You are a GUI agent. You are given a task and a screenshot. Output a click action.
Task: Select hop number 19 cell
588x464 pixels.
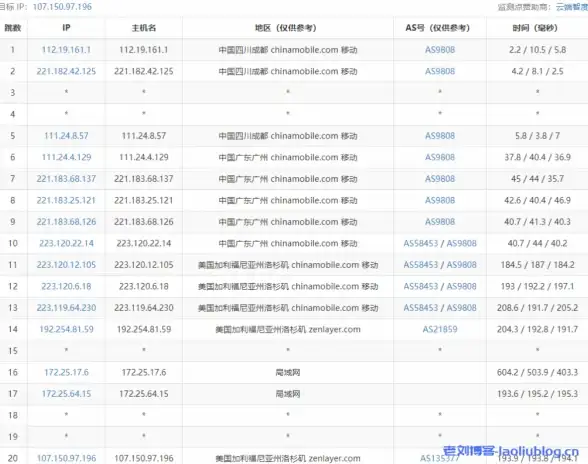pos(13,437)
